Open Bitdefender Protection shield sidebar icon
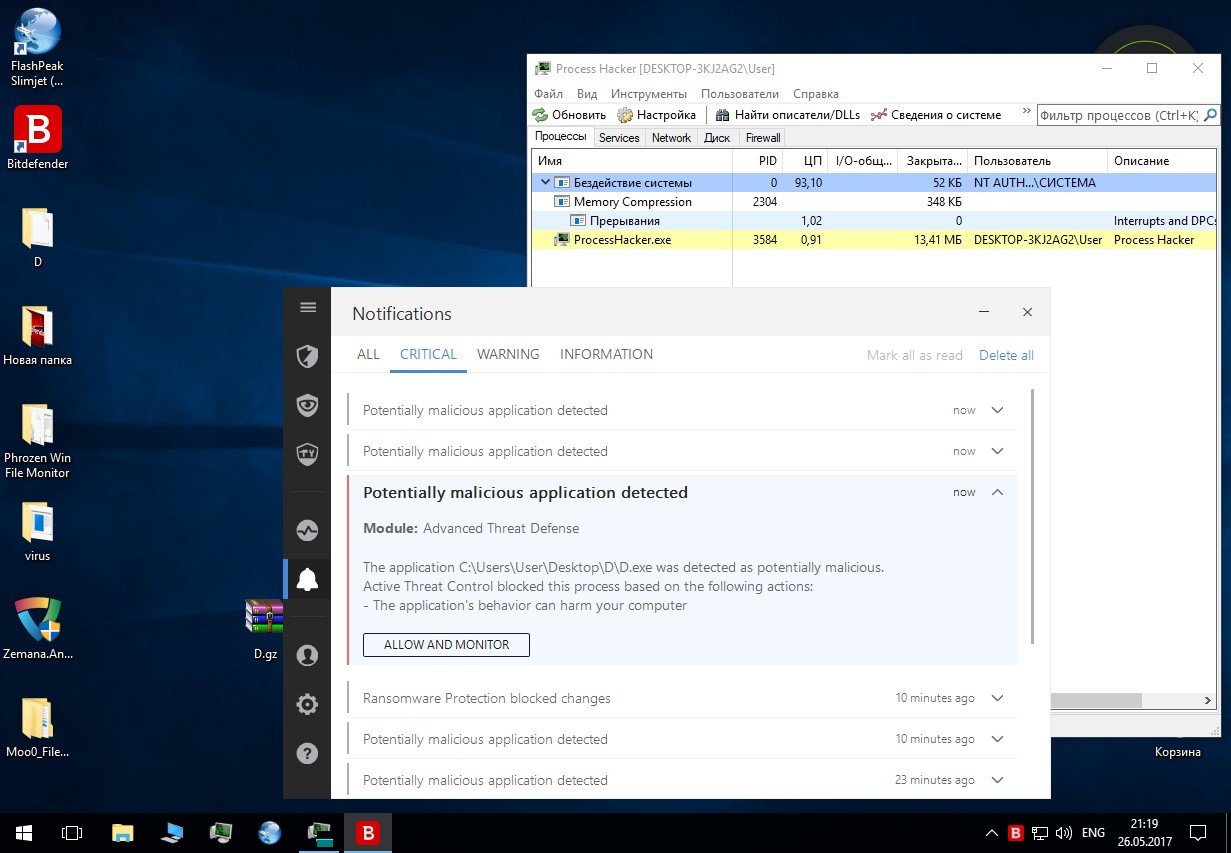 [307, 356]
